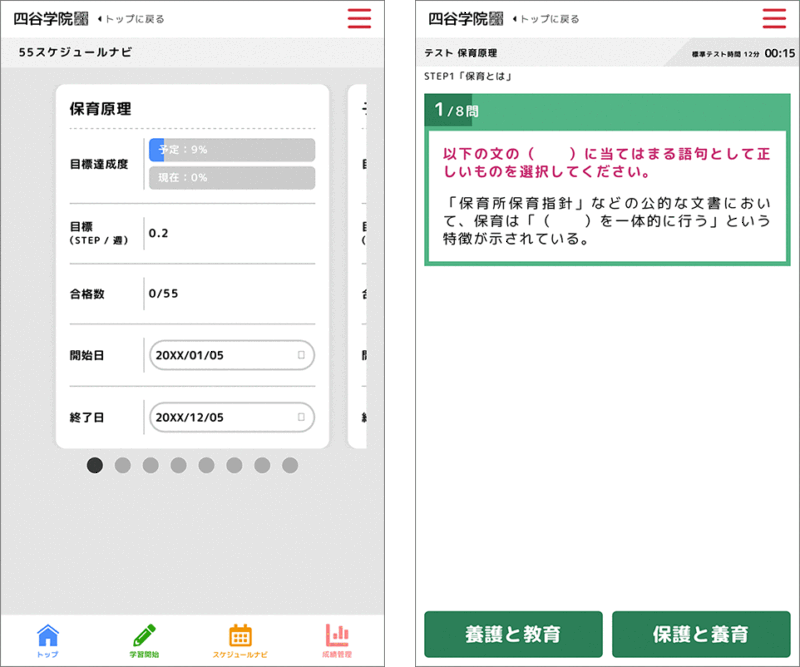The image size is (800, 667).
Task: Go back via トップに戻る on test screen
Action: [546, 19]
